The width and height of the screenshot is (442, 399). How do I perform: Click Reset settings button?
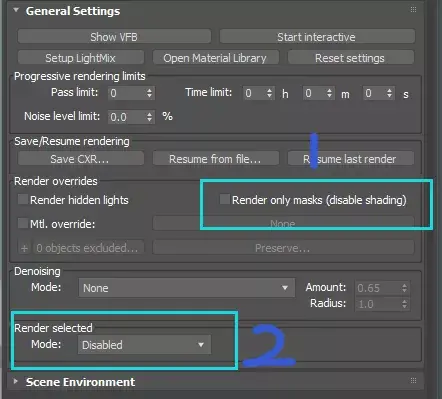click(350, 58)
